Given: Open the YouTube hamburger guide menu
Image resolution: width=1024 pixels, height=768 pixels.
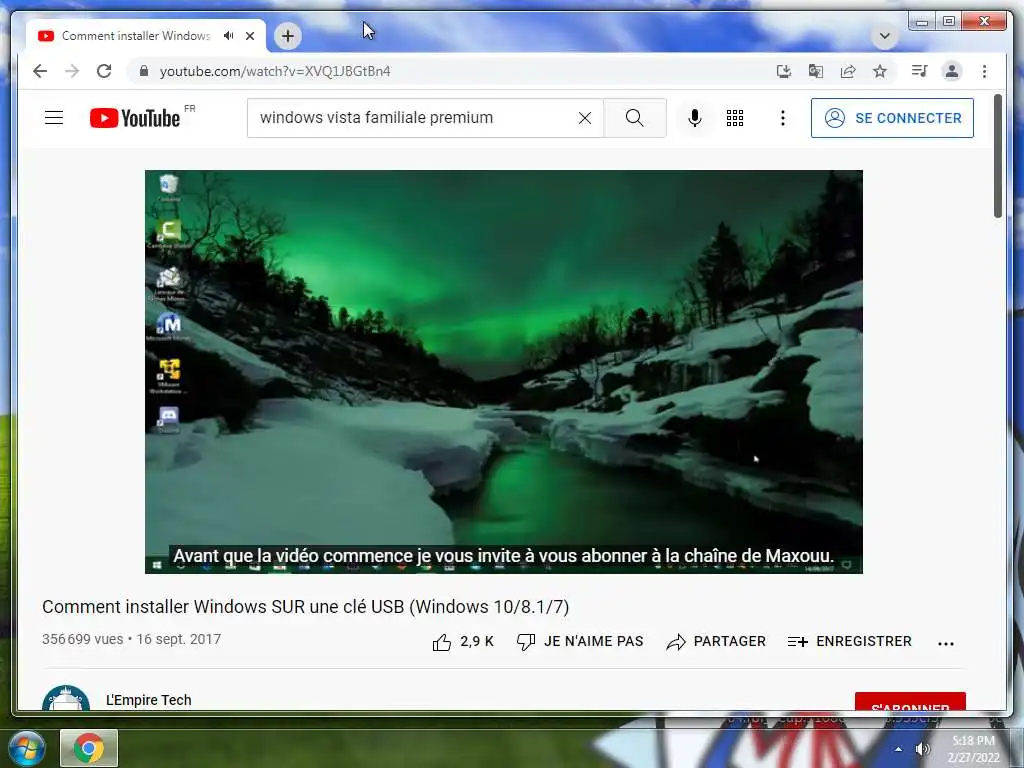Looking at the screenshot, I should point(54,118).
